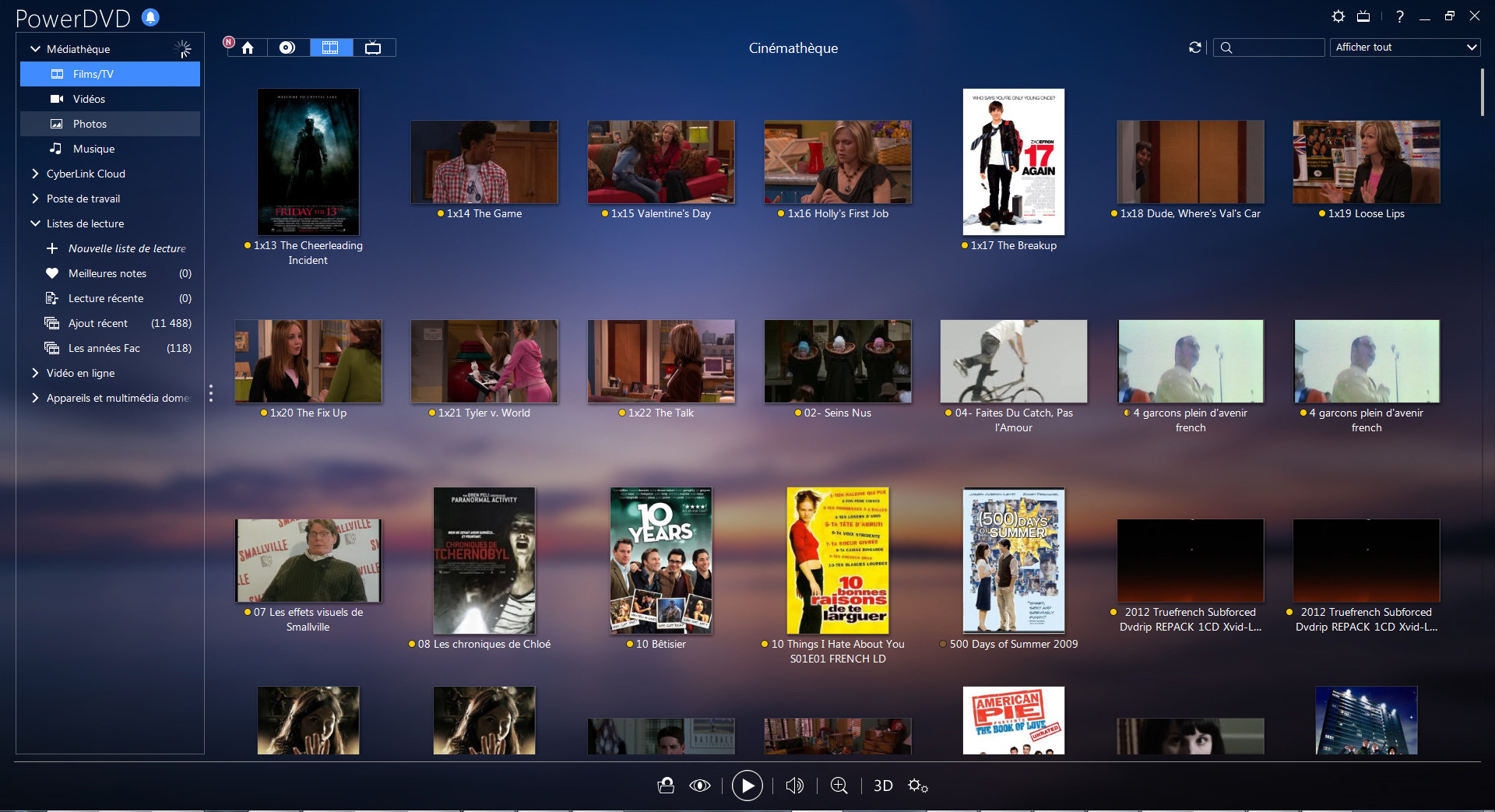Click the Photos picture icon
The image size is (1495, 812).
pos(57,124)
